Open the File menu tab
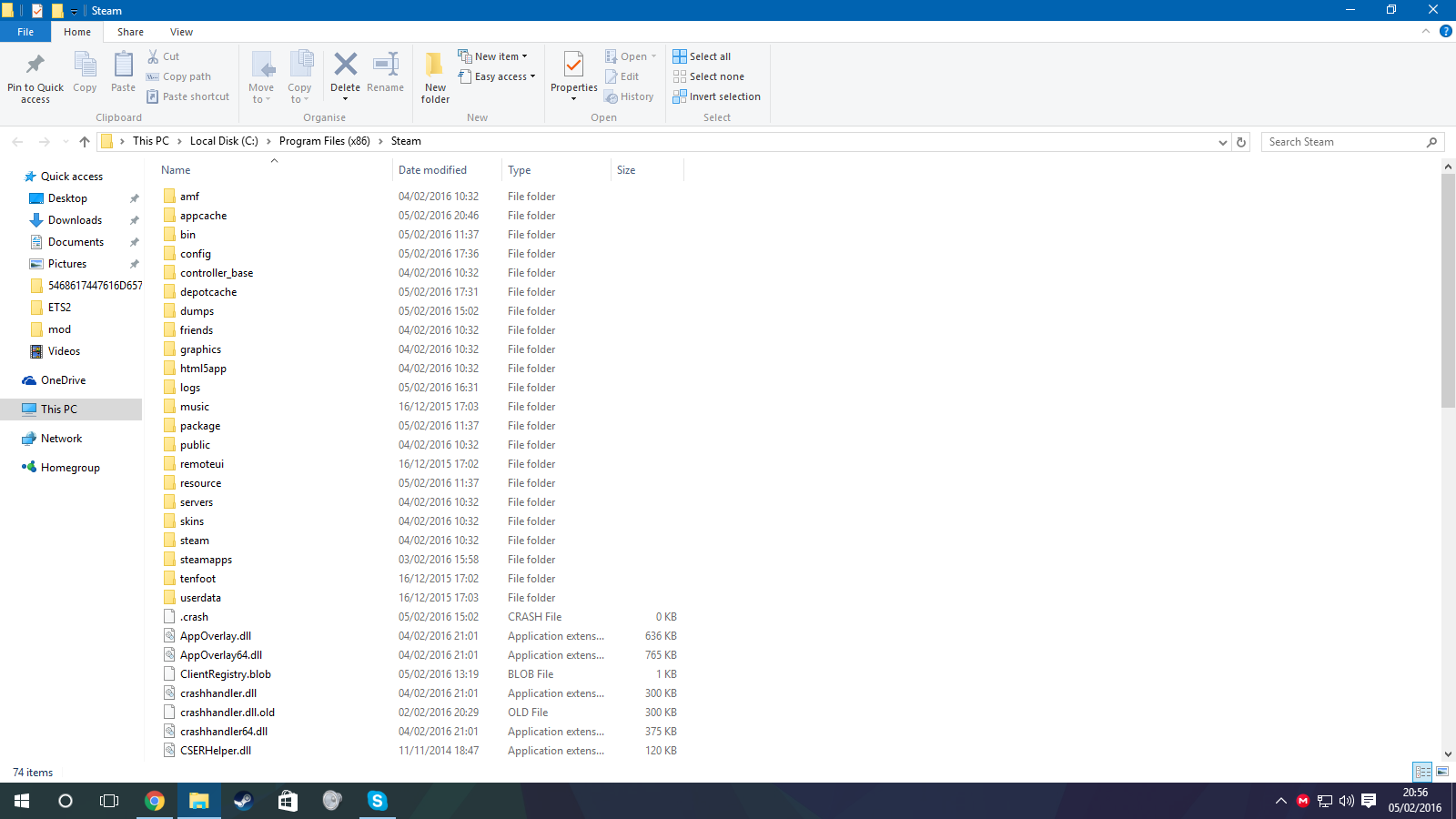This screenshot has width=1456, height=819. [x=25, y=32]
